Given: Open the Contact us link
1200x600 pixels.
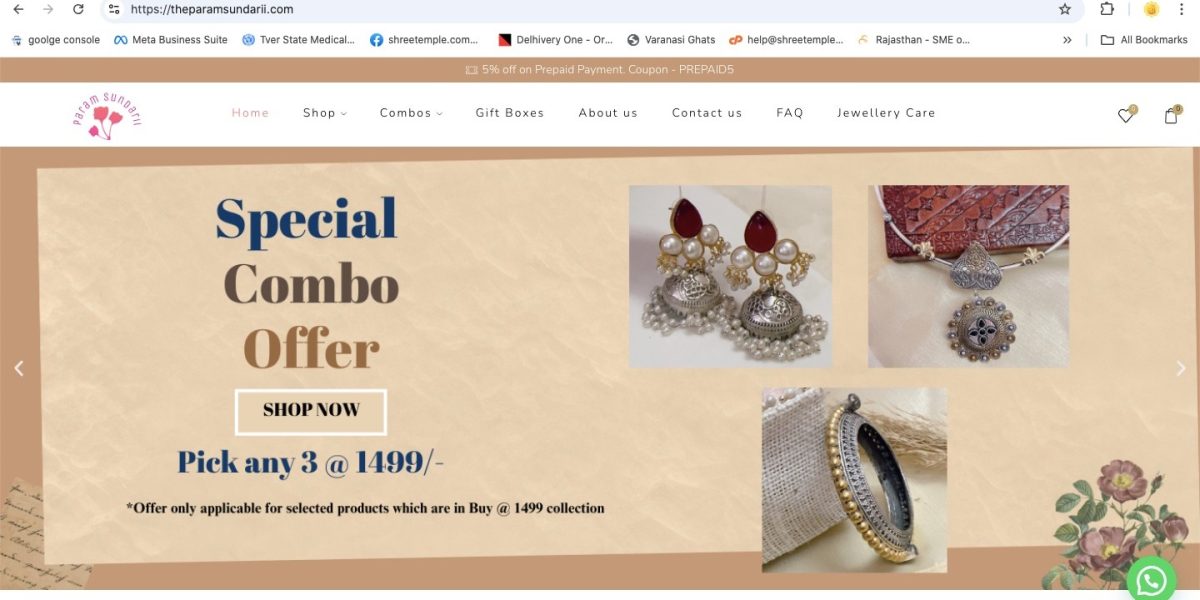Looking at the screenshot, I should click(x=707, y=113).
